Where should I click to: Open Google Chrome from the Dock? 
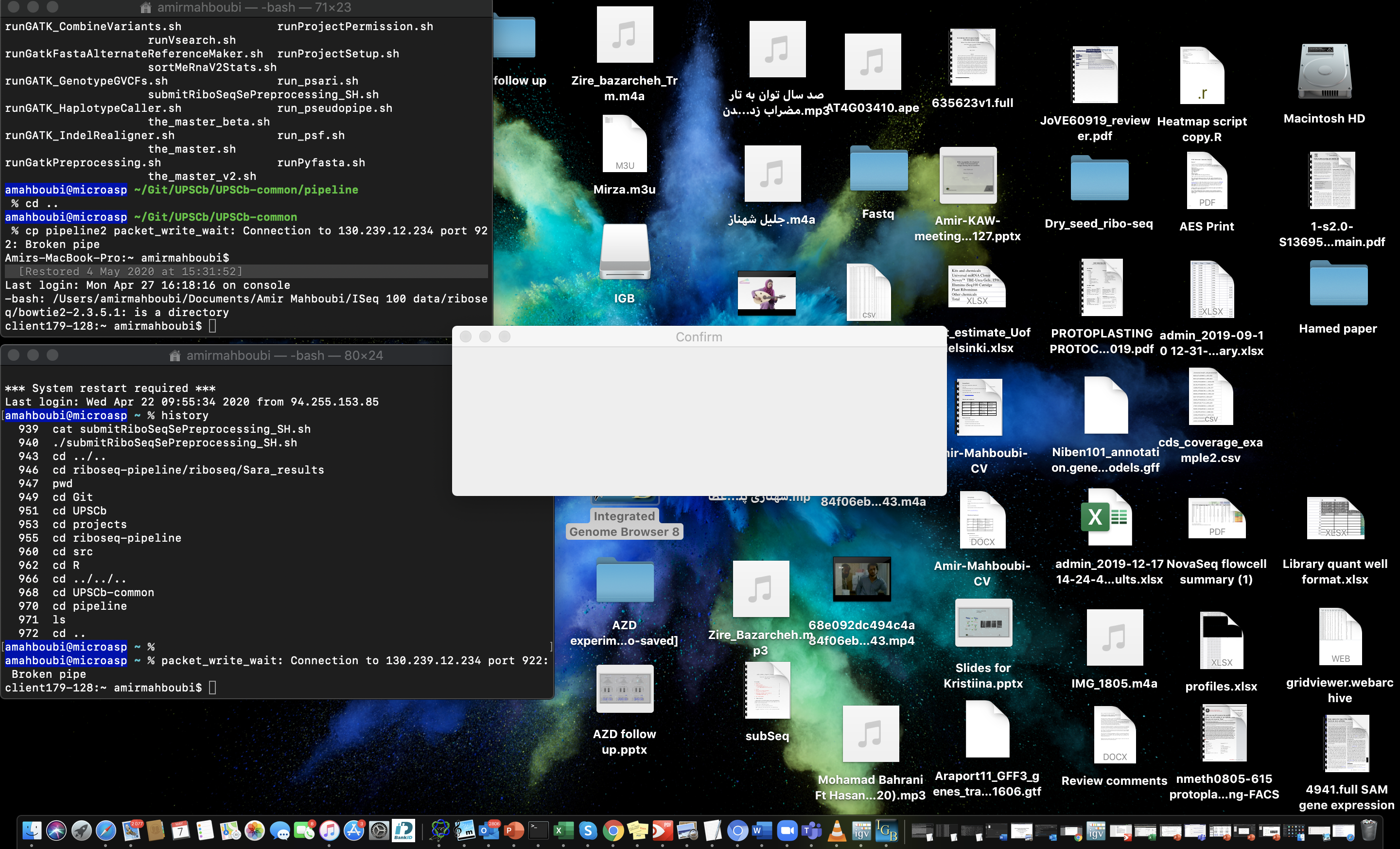click(612, 831)
